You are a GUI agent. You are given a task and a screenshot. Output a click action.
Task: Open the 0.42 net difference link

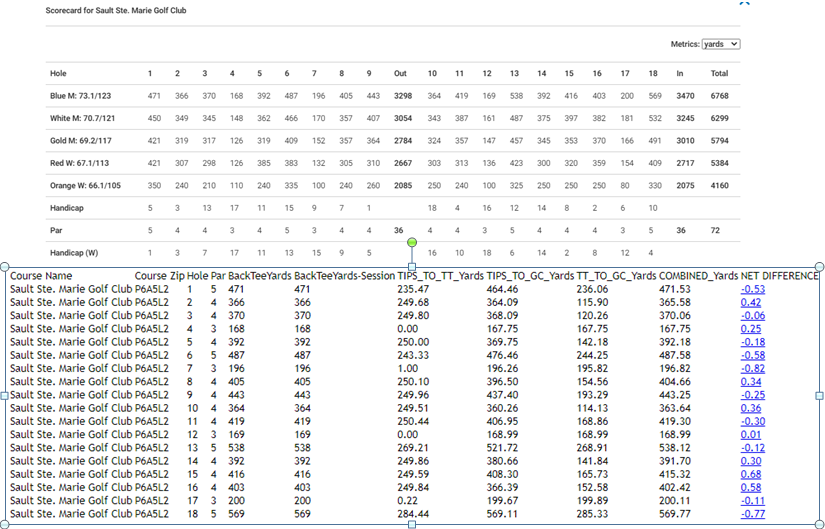(750, 302)
